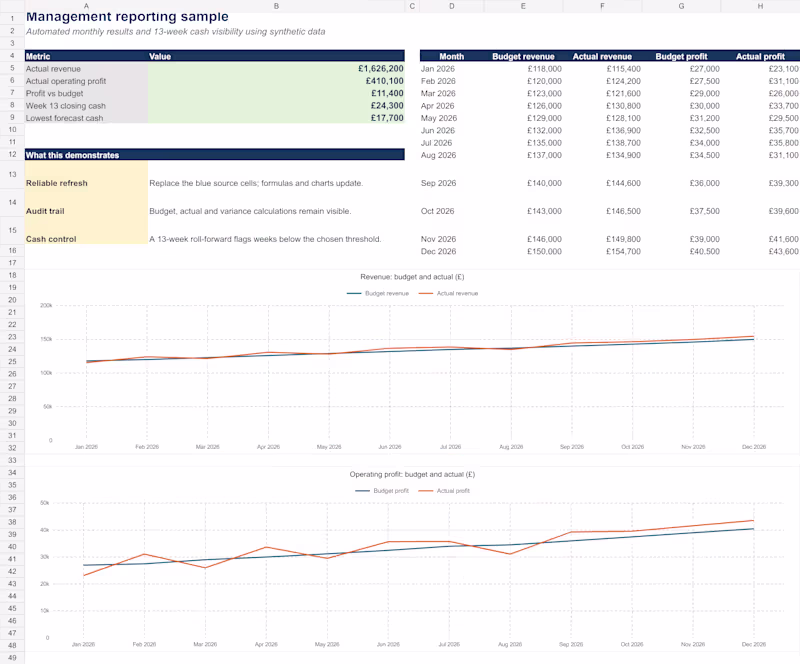This screenshot has height=664, width=800.
Task: Toggle Budget revenue legend entry
Action: click(378, 293)
